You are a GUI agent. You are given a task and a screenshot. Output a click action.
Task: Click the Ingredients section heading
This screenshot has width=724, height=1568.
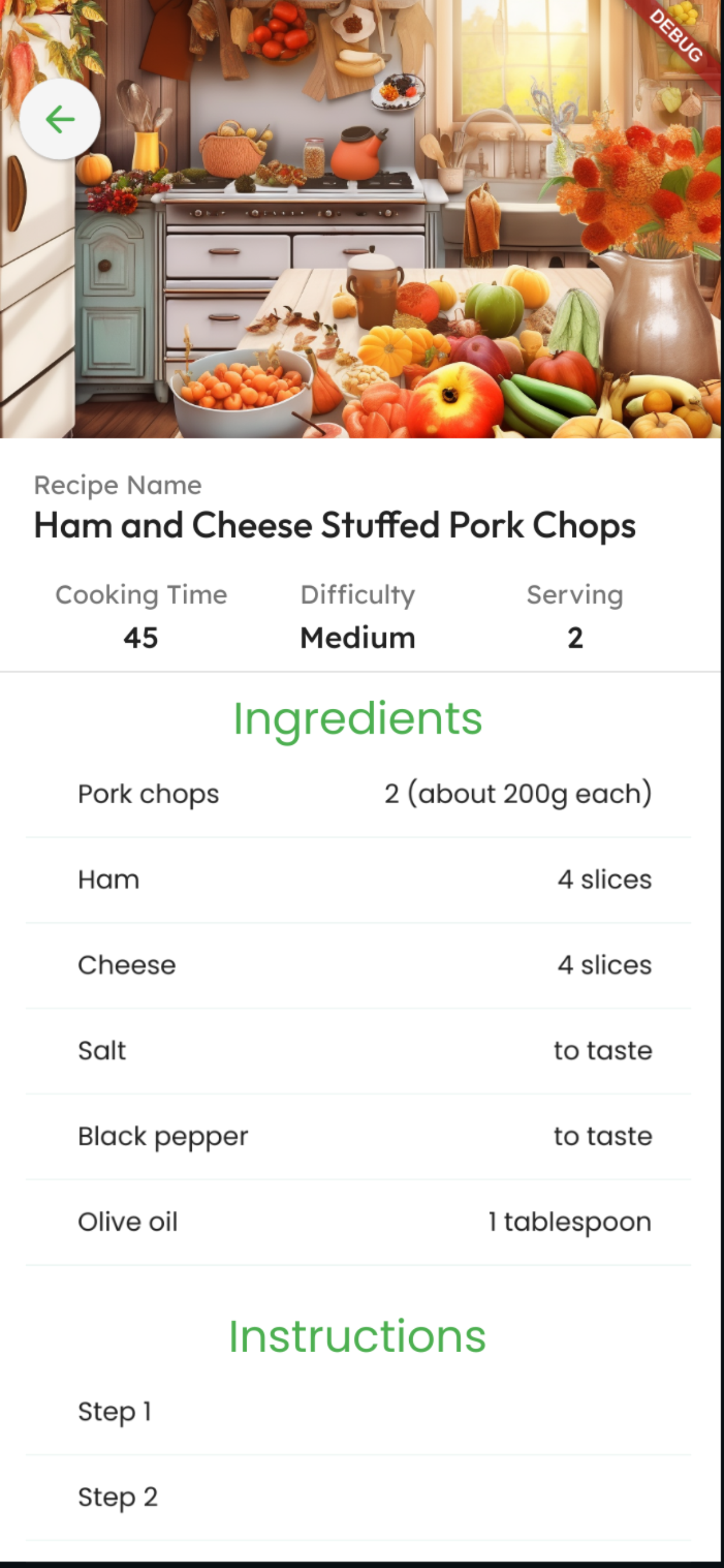(358, 719)
